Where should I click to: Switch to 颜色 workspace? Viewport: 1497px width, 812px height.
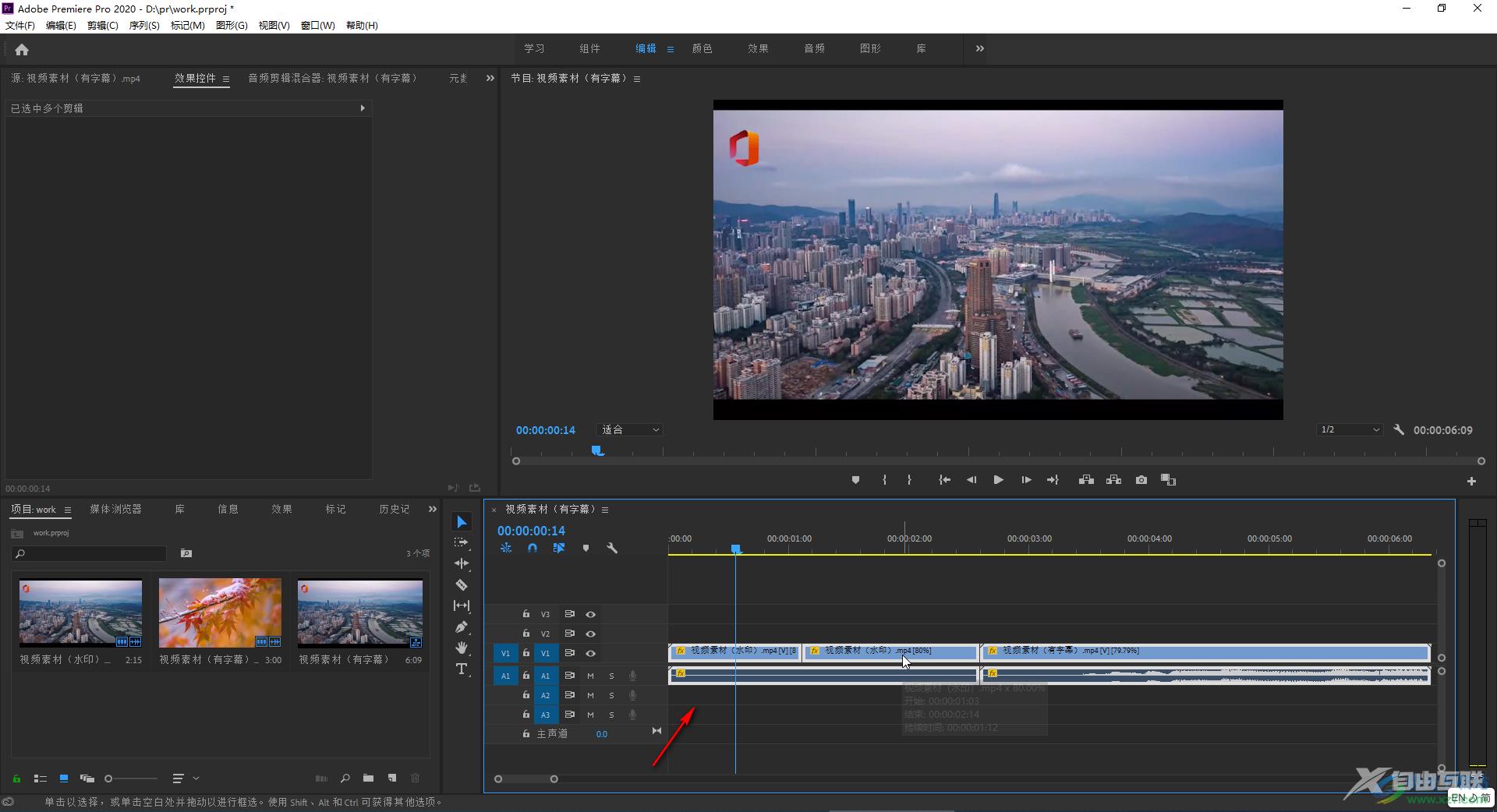pyautogui.click(x=702, y=48)
